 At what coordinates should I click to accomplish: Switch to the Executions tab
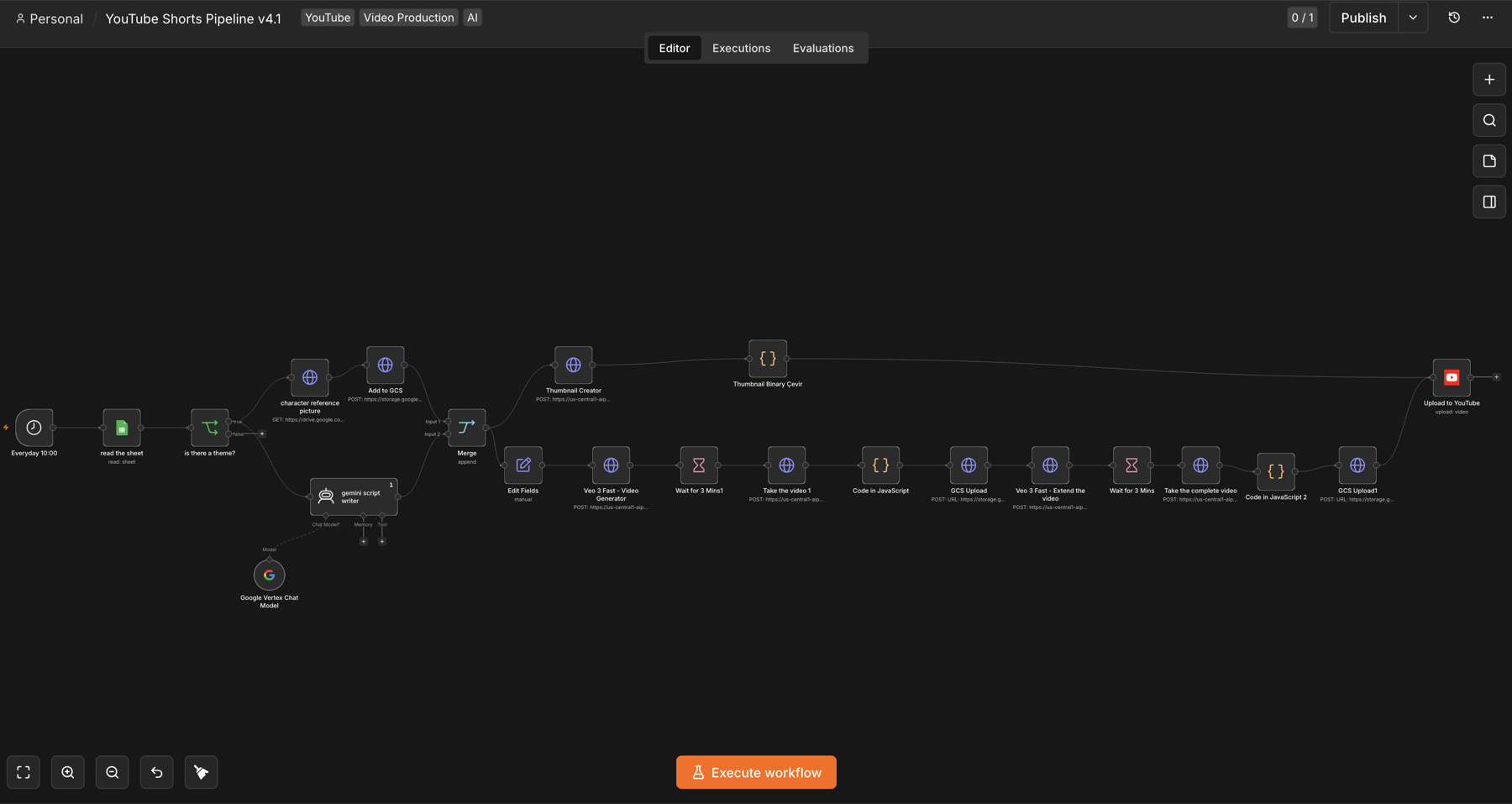pyautogui.click(x=741, y=48)
